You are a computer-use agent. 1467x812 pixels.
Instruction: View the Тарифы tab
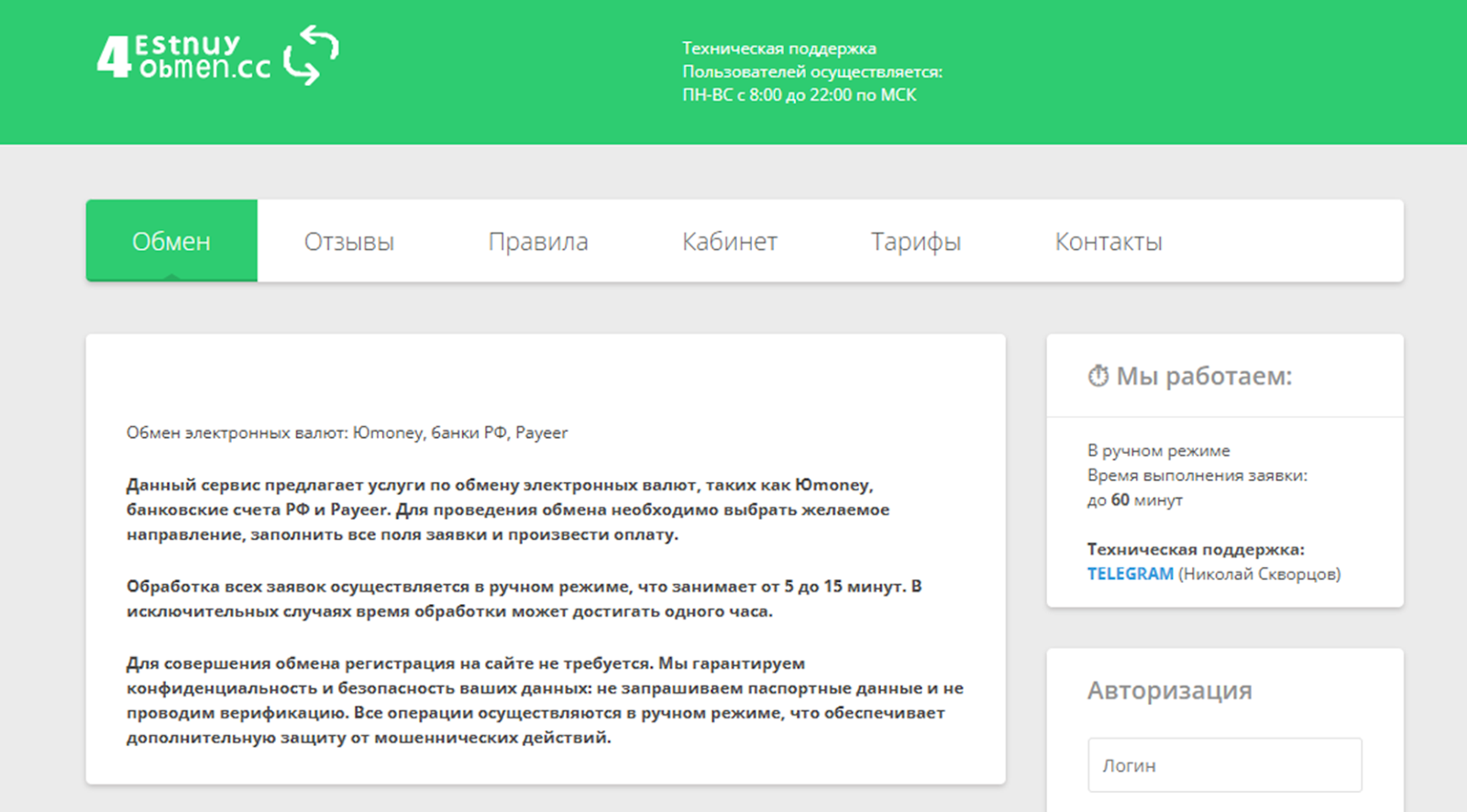coord(916,241)
